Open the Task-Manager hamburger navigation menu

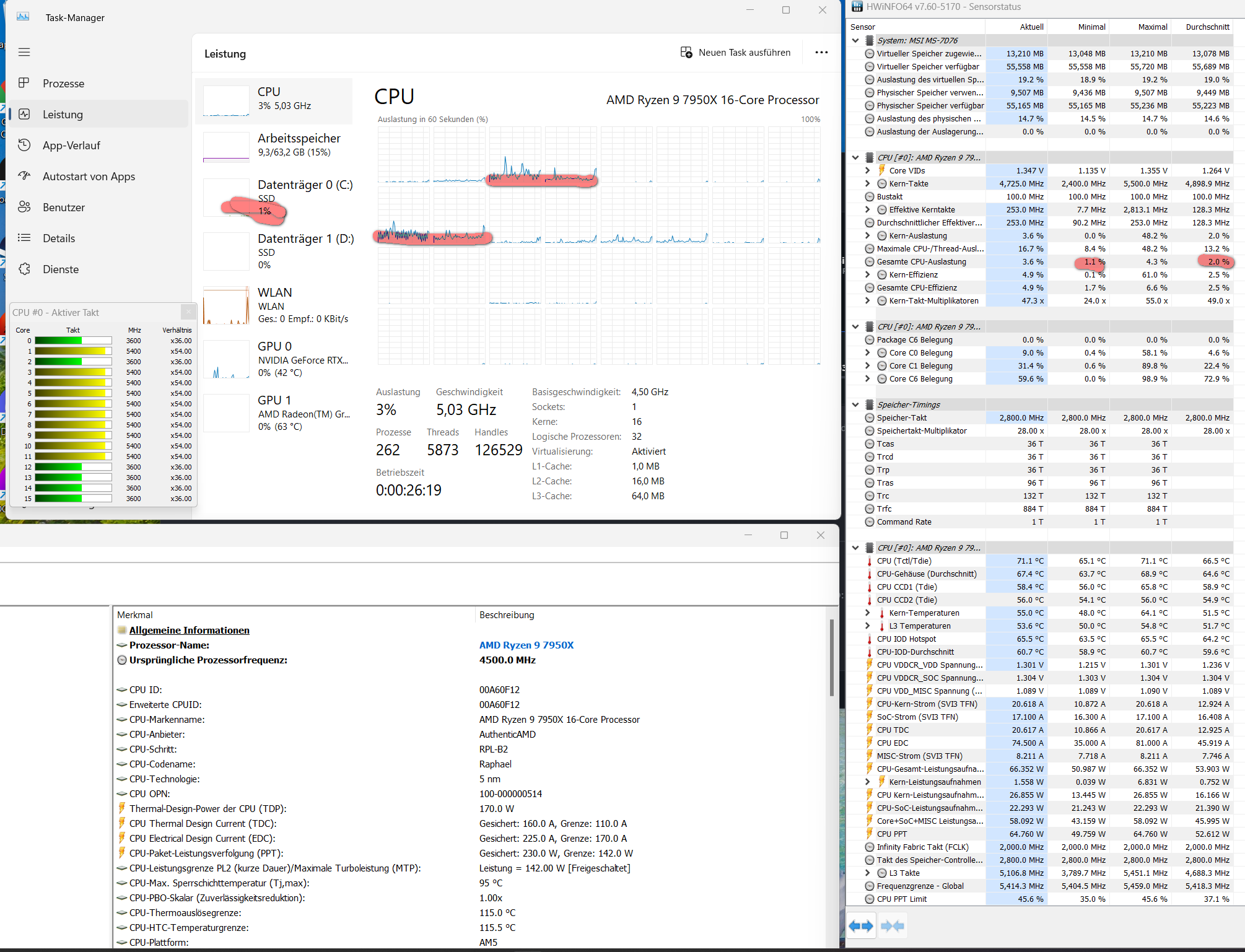coord(24,52)
